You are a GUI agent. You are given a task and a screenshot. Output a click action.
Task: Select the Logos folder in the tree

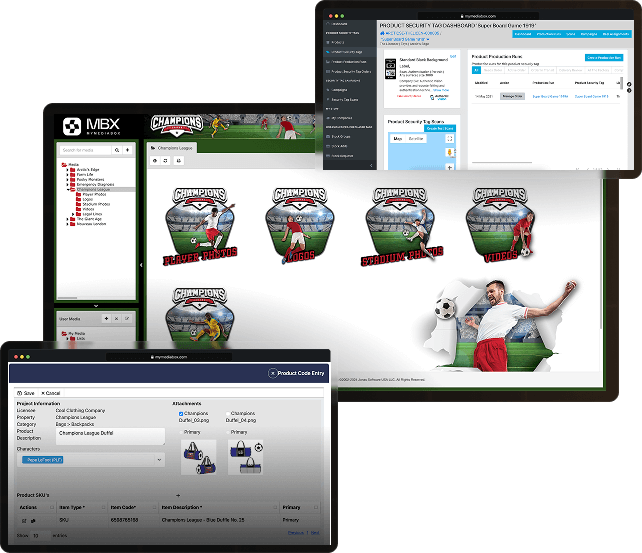[85, 199]
